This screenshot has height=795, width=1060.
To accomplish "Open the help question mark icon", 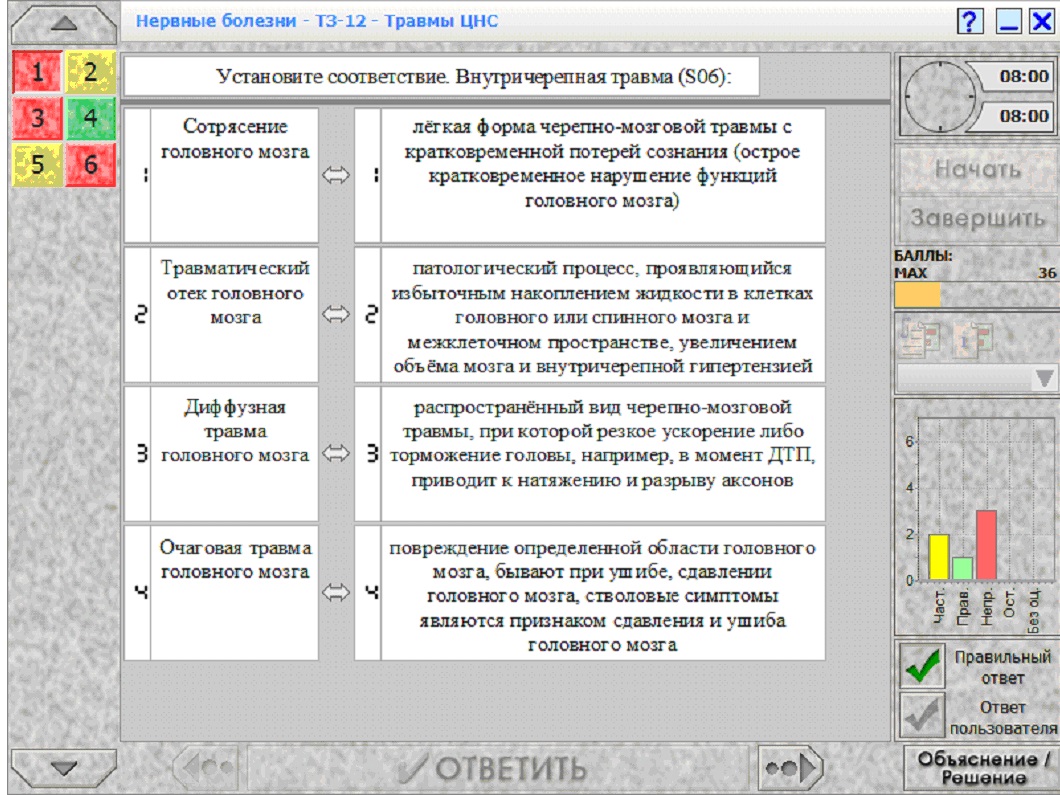I will 969,22.
